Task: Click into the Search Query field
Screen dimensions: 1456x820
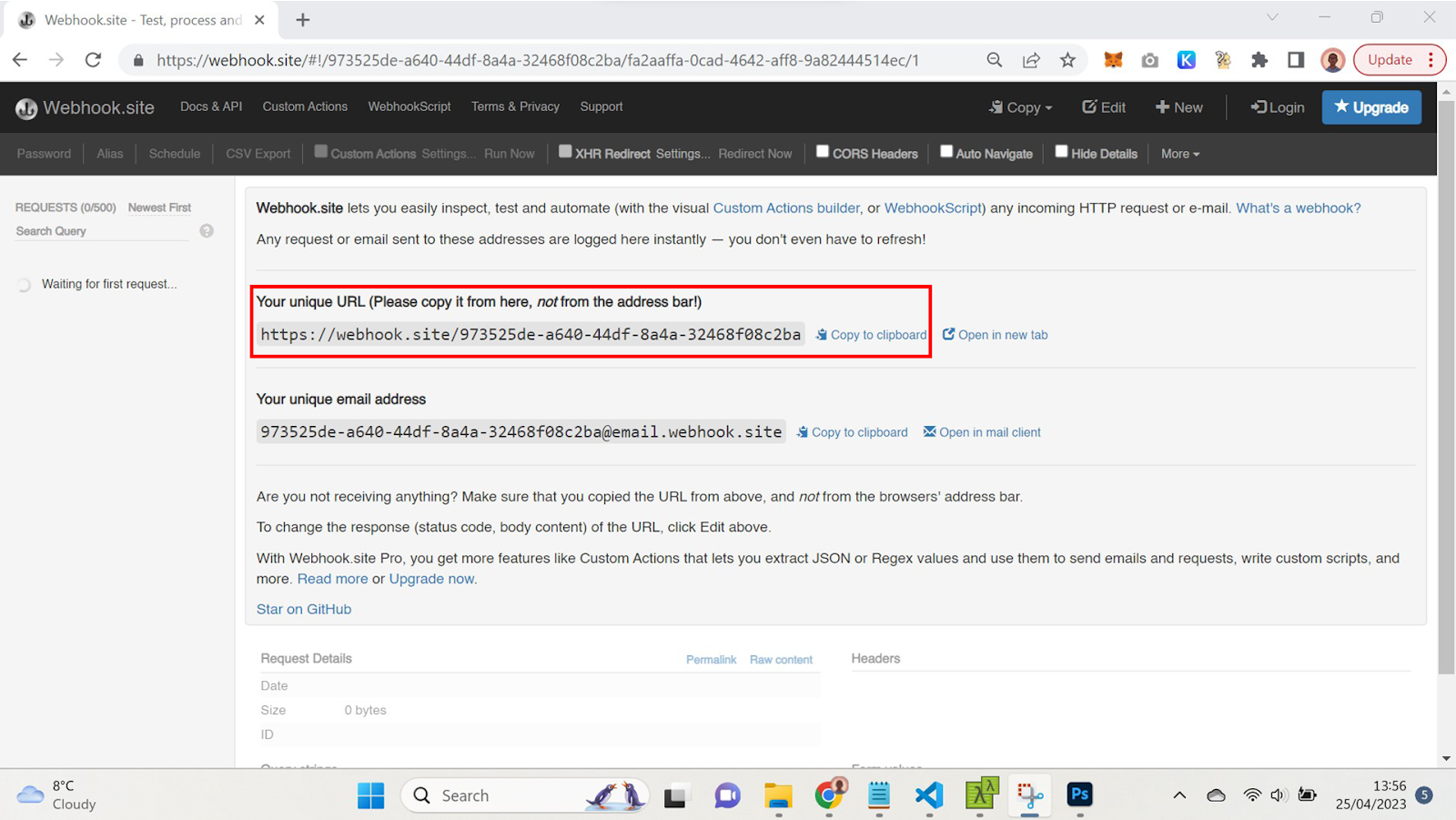Action: pyautogui.click(x=100, y=231)
